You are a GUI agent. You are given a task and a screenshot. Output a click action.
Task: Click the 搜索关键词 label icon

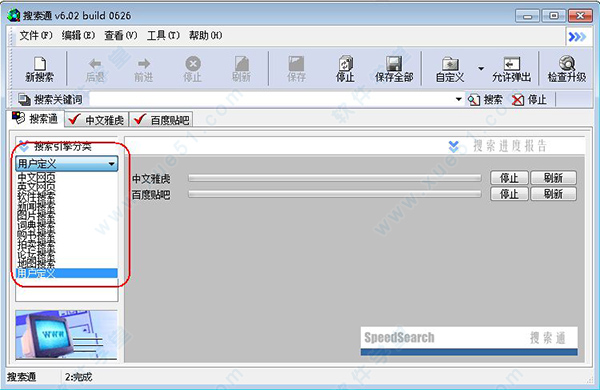(x=25, y=100)
